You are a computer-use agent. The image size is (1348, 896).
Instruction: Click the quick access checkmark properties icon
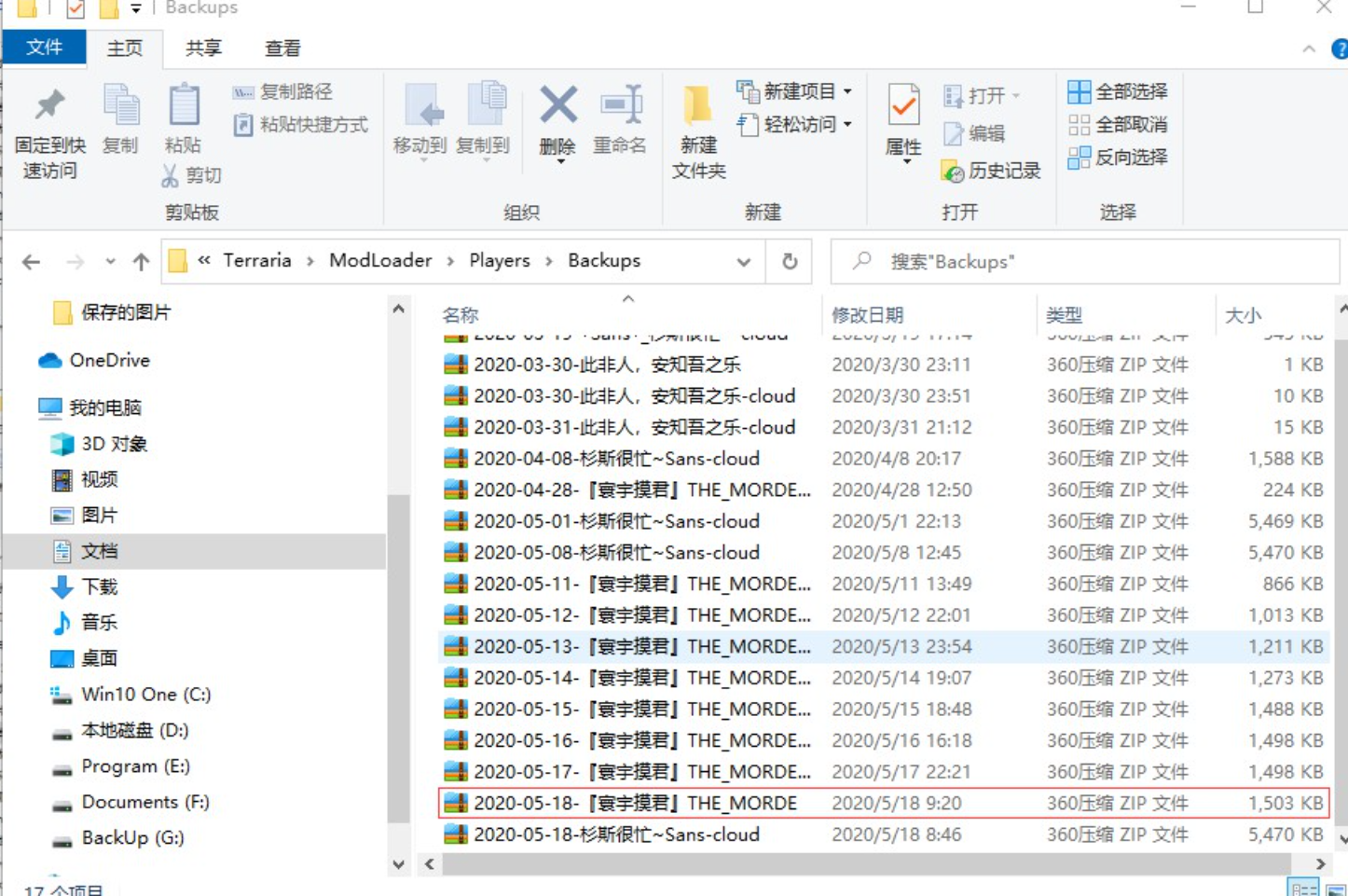[x=76, y=9]
